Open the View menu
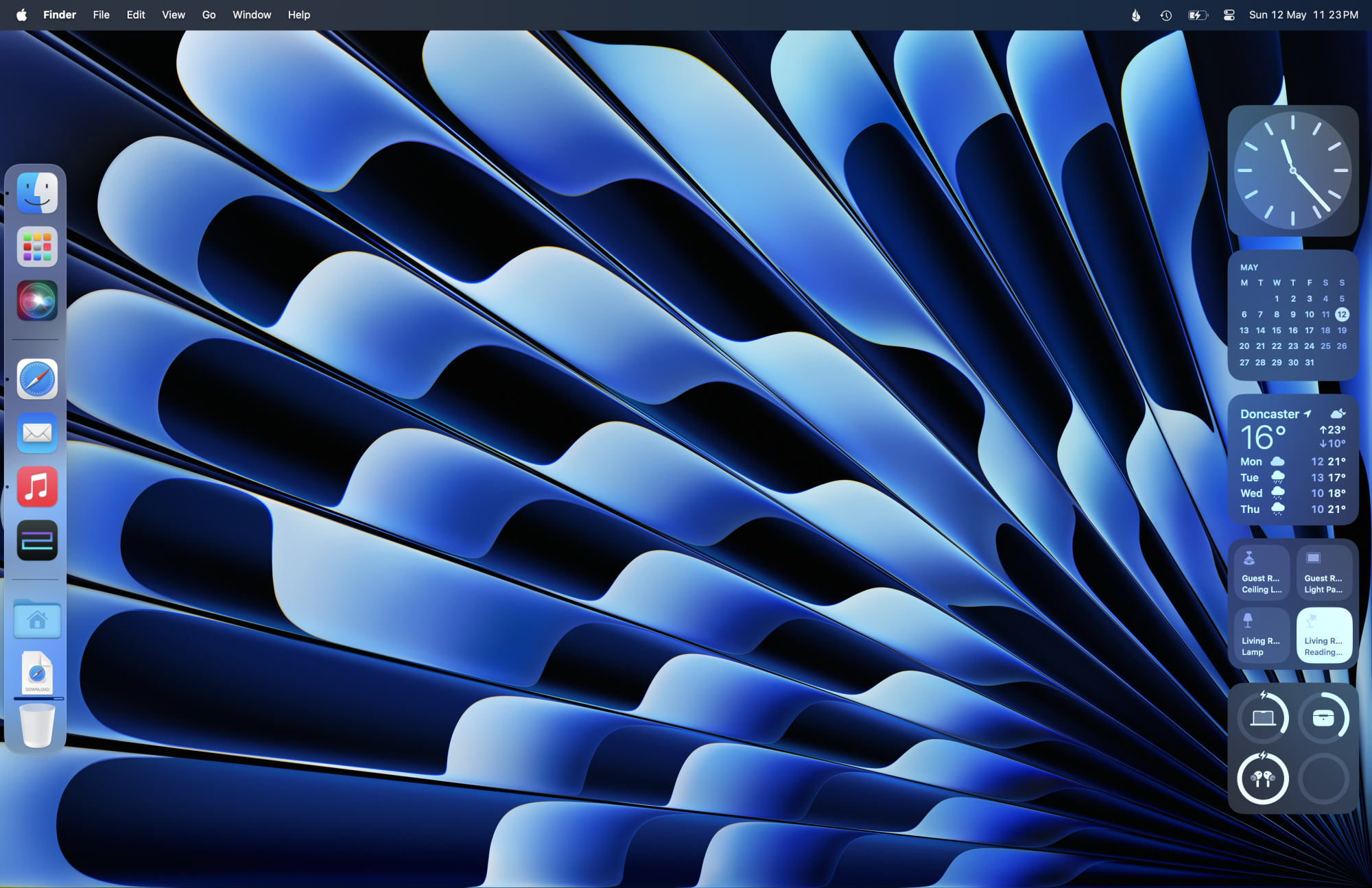This screenshot has width=1372, height=888. [174, 14]
